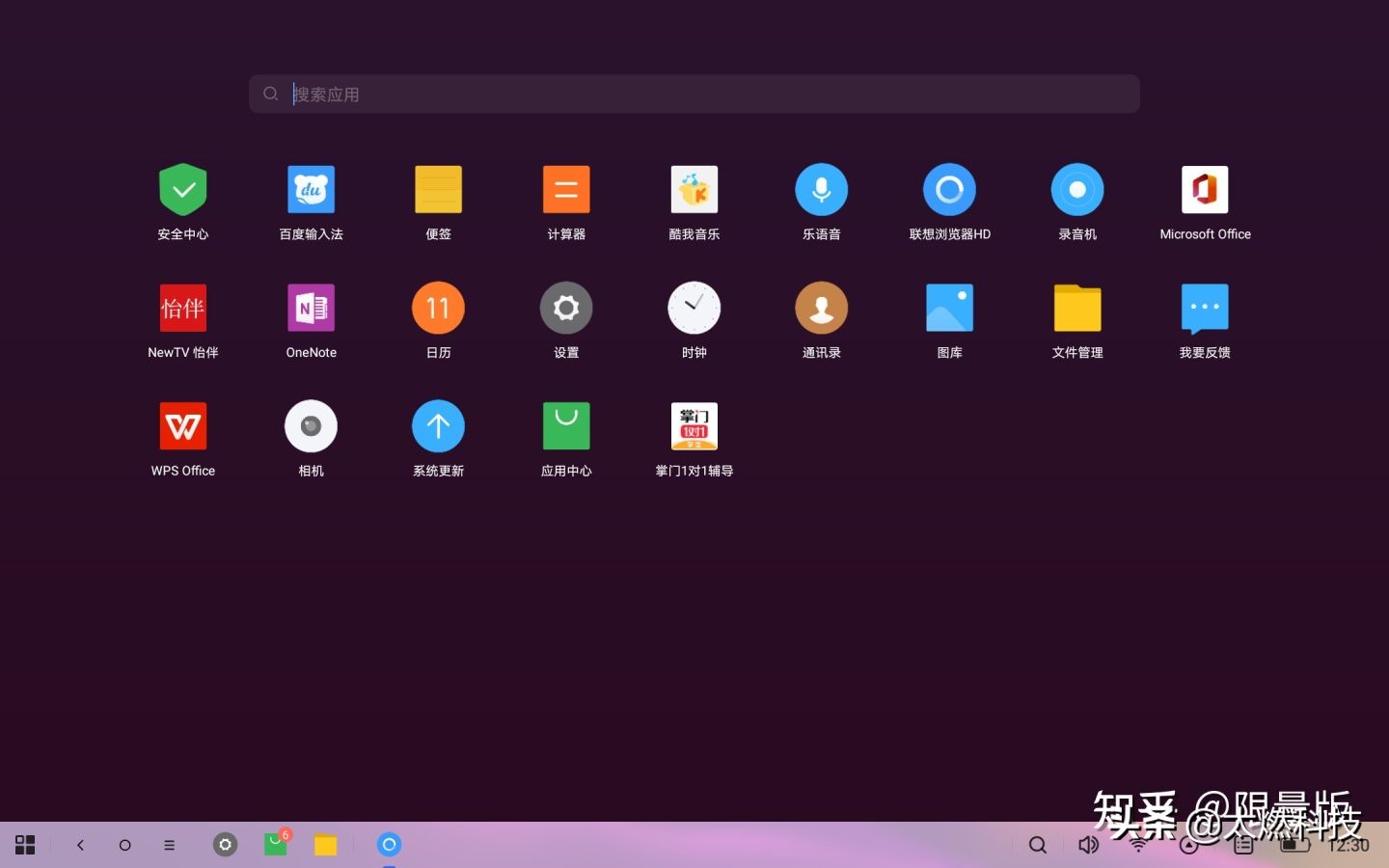Viewport: 1389px width, 868px height.
Task: Open the 日历 calendar app
Action: point(439,308)
